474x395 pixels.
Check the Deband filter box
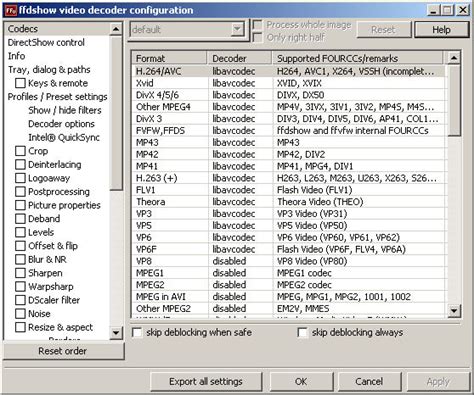20,219
